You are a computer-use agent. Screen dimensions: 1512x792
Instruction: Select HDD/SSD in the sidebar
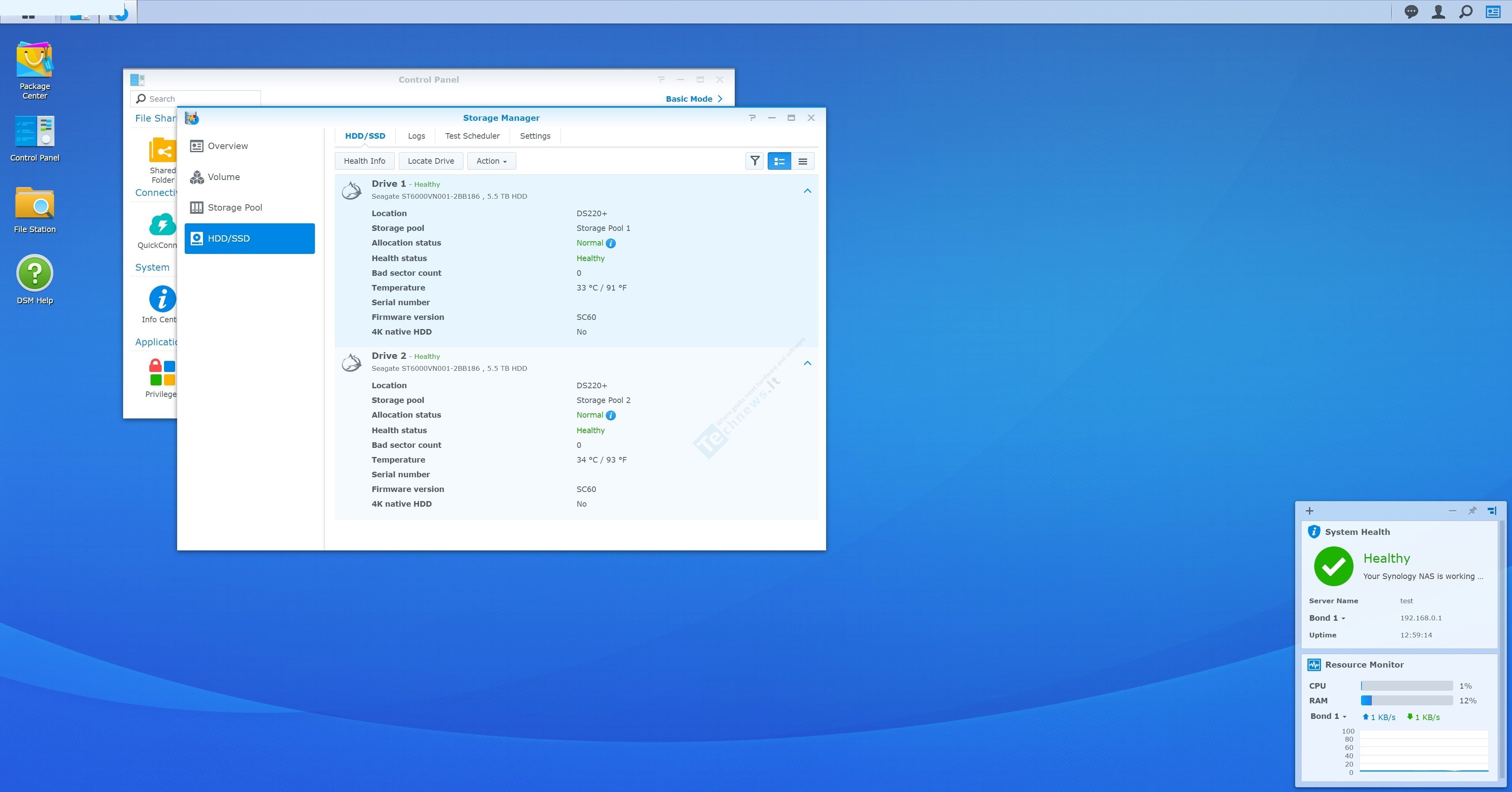pos(249,238)
